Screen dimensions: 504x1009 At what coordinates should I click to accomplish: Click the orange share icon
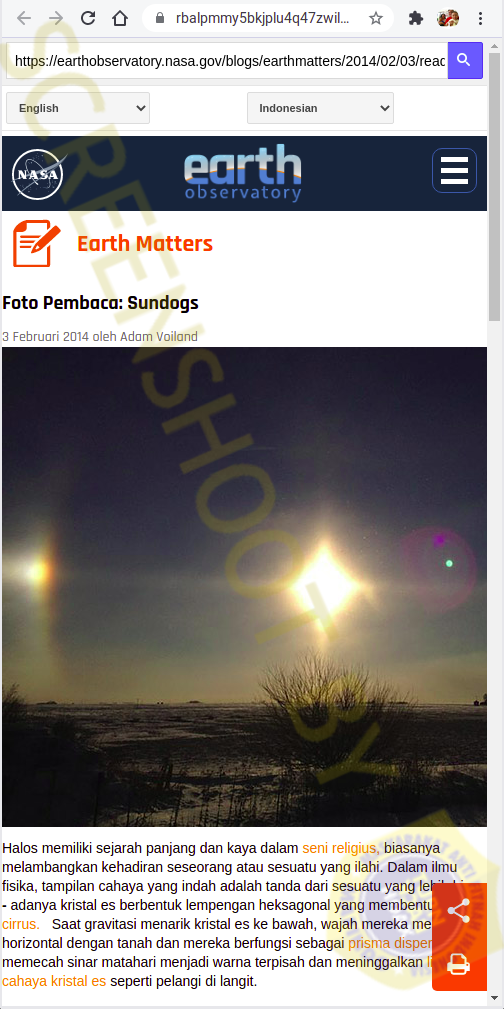pyautogui.click(x=458, y=911)
